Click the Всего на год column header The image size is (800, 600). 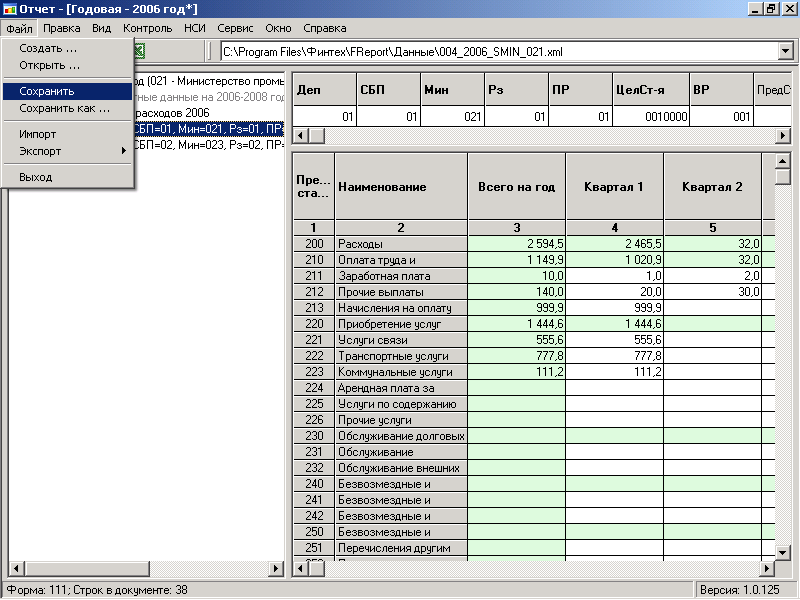(x=516, y=187)
